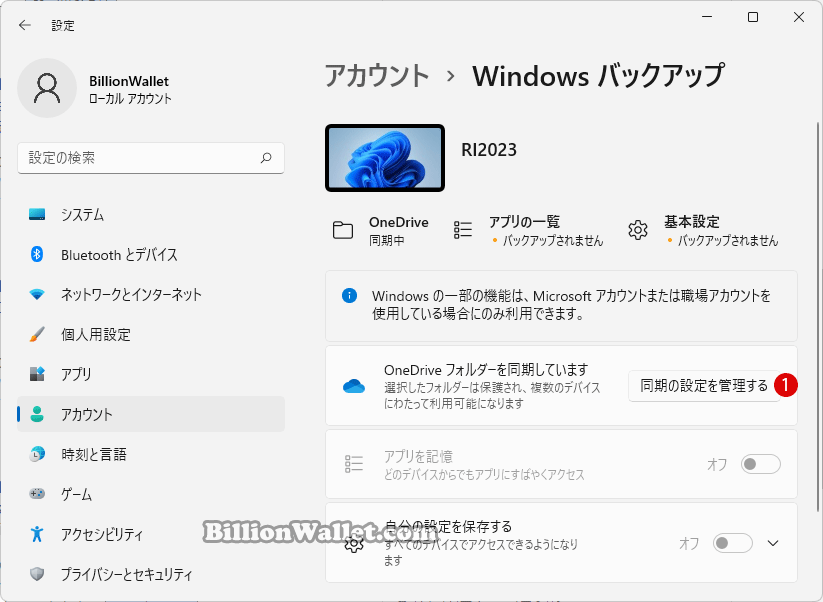Click the OneDrive cloud icon
The height and width of the screenshot is (602, 823).
pos(354,386)
